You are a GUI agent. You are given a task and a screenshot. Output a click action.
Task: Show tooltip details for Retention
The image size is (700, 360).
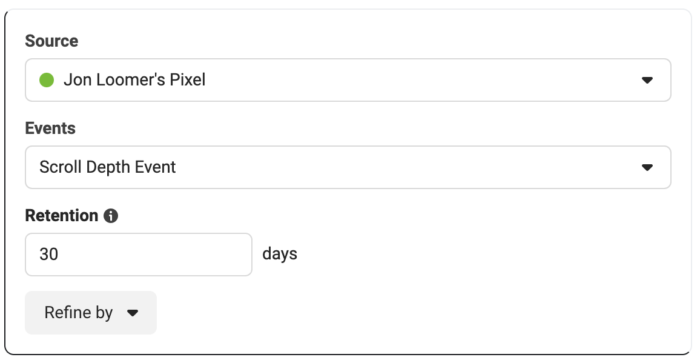(111, 216)
